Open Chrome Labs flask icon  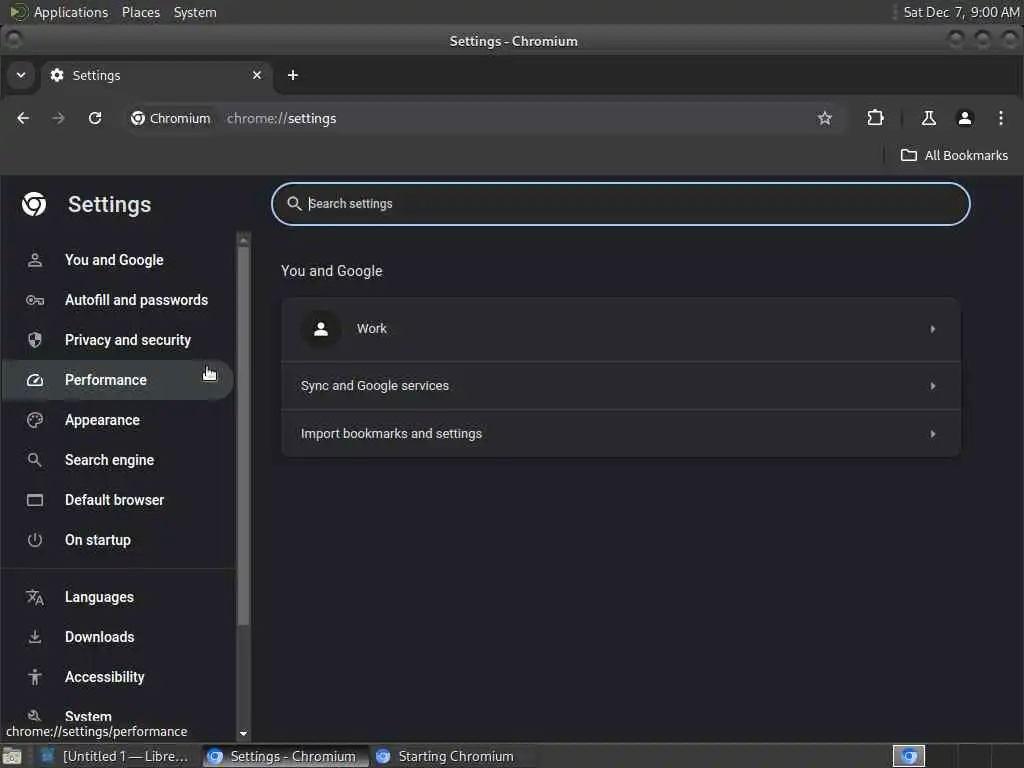928,118
